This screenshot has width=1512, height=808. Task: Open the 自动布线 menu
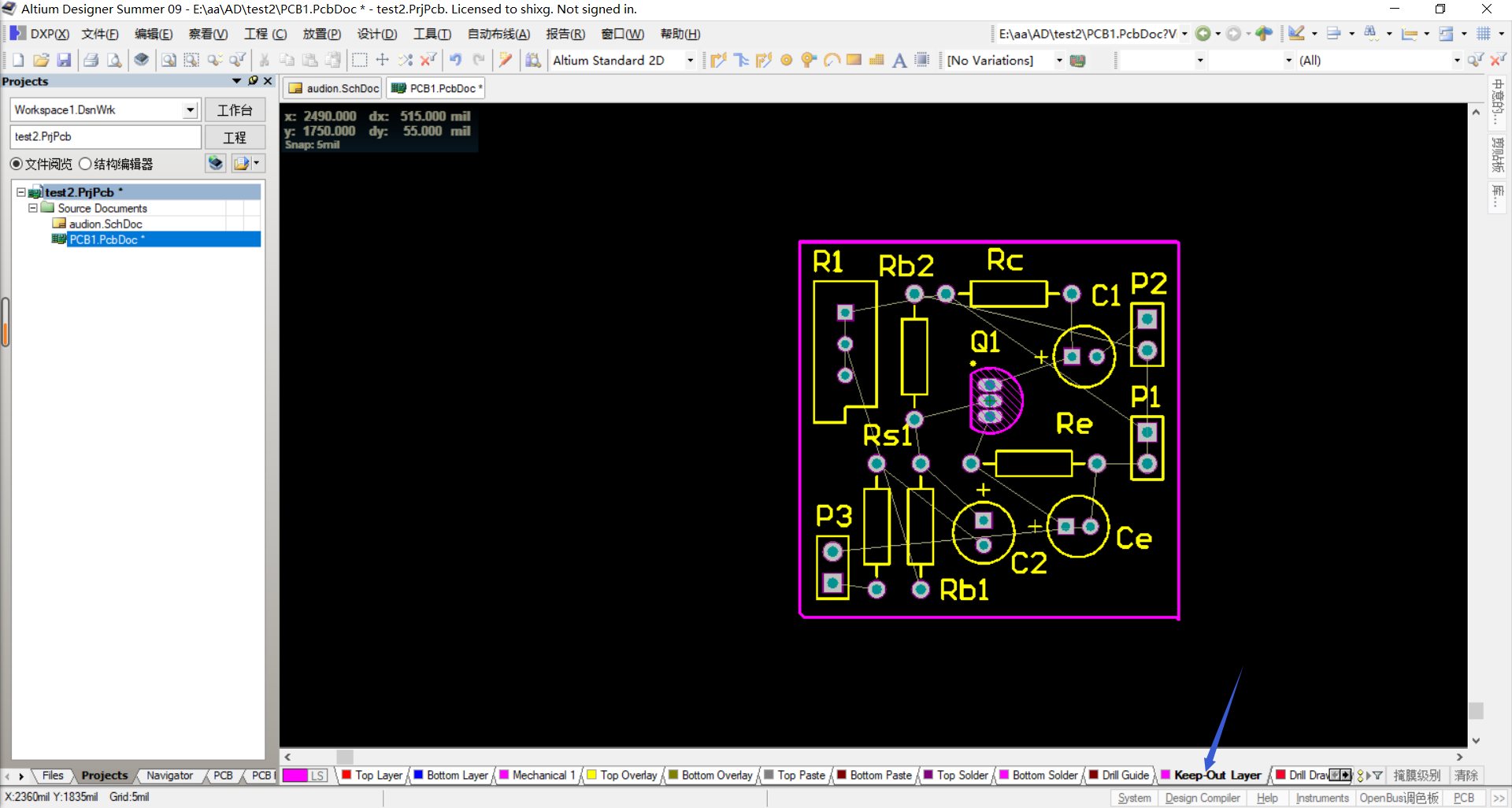click(x=497, y=34)
